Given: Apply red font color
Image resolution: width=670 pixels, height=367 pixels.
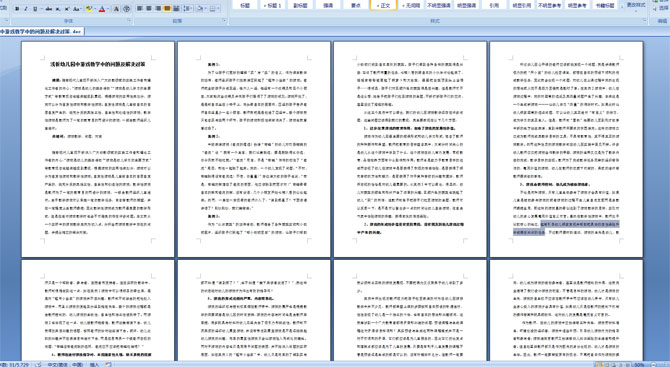Looking at the screenshot, I should pyautogui.click(x=102, y=9).
